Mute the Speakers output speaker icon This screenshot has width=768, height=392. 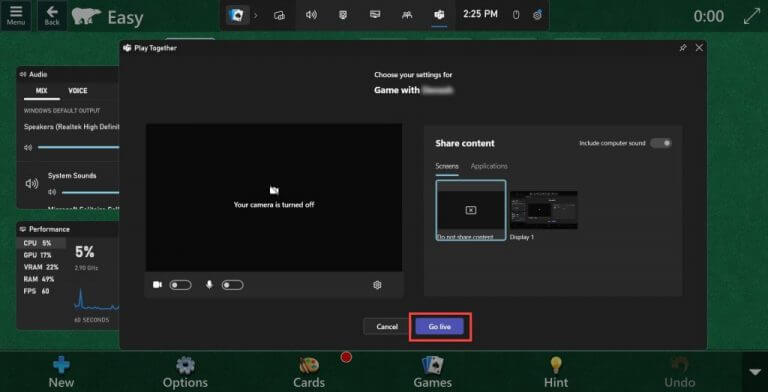(28, 147)
